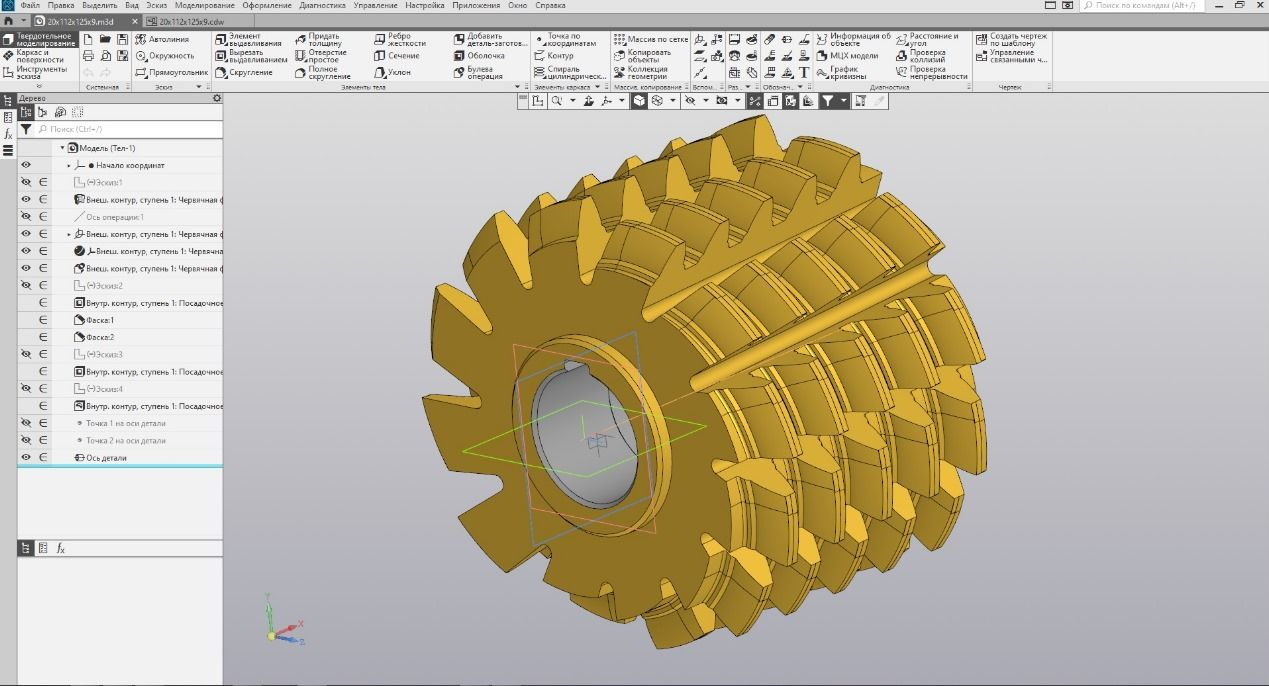Open the Булева операция tool

[x=478, y=72]
